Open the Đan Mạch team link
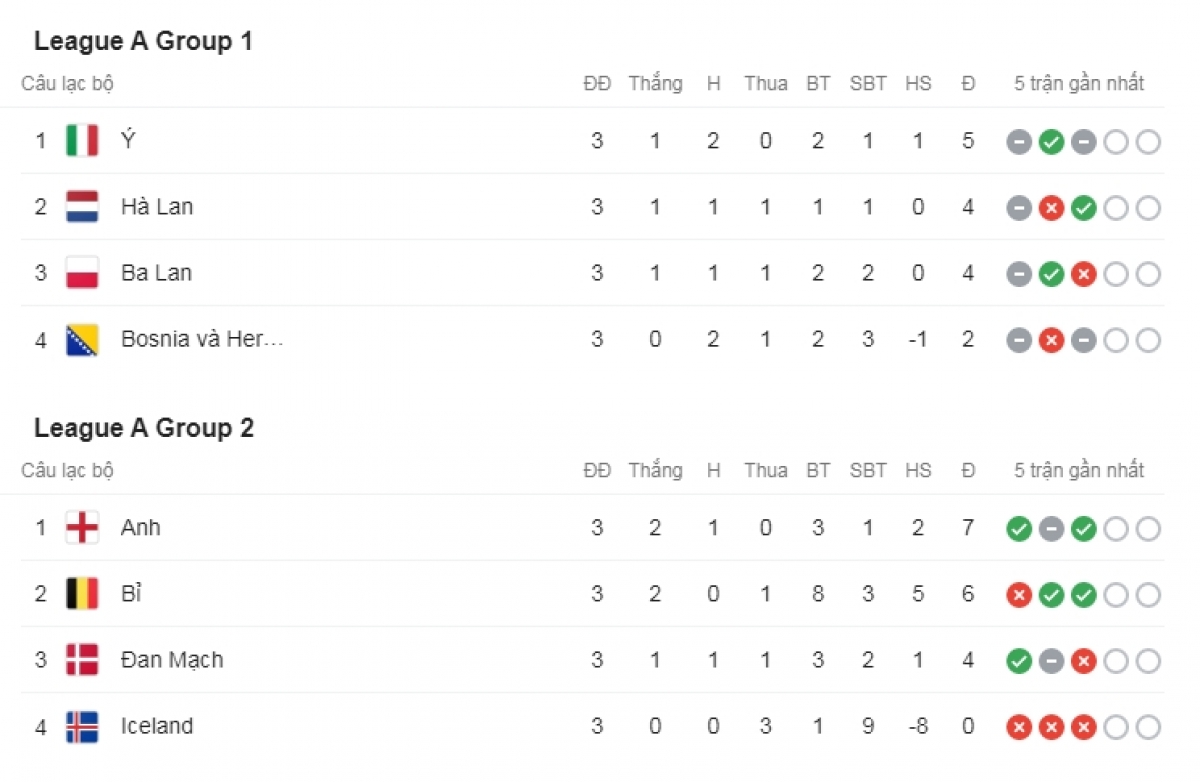This screenshot has width=1200, height=782. pos(172,660)
